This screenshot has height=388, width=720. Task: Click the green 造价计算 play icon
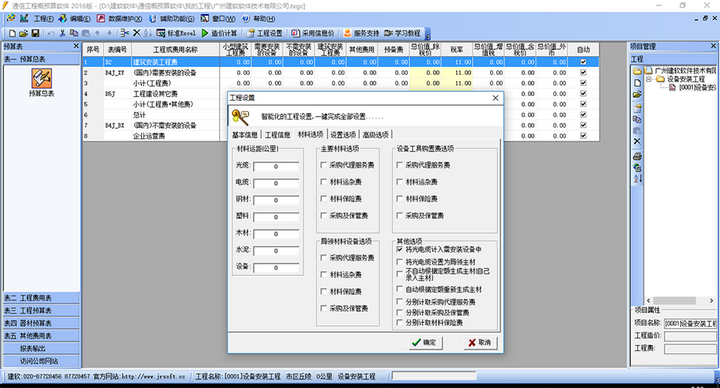coord(205,33)
